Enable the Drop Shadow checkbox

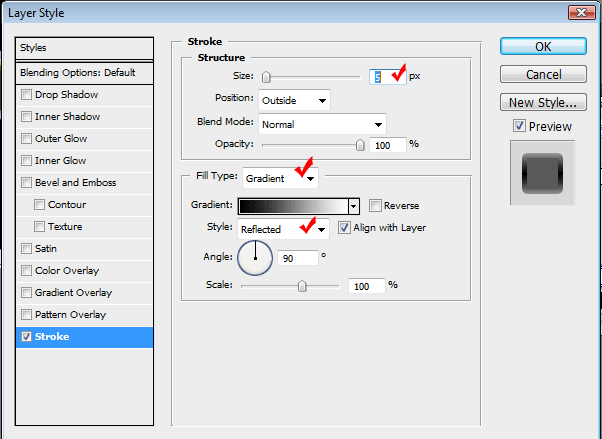click(x=26, y=94)
